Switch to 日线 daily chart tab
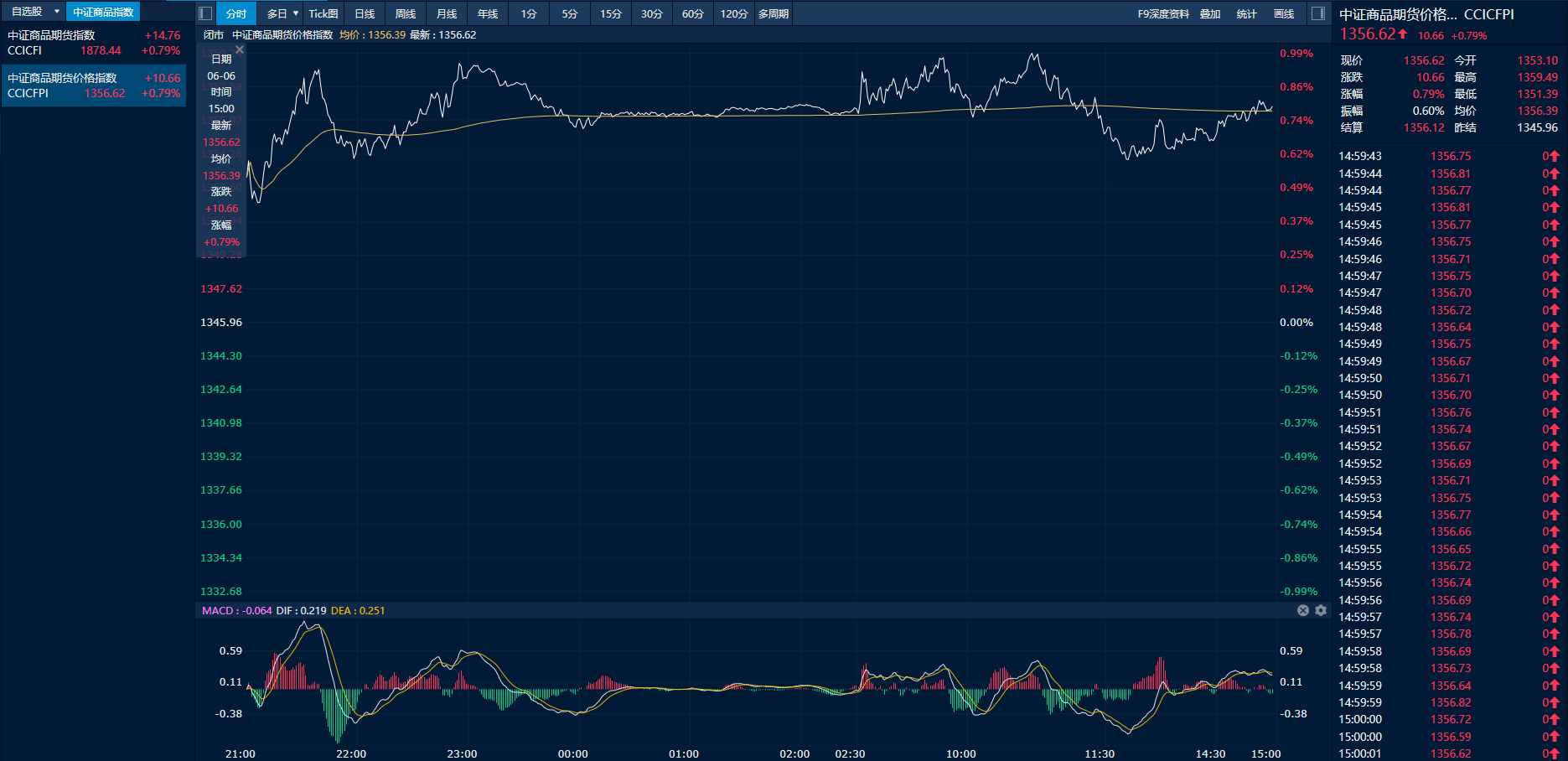The width and height of the screenshot is (1568, 761). click(x=365, y=13)
